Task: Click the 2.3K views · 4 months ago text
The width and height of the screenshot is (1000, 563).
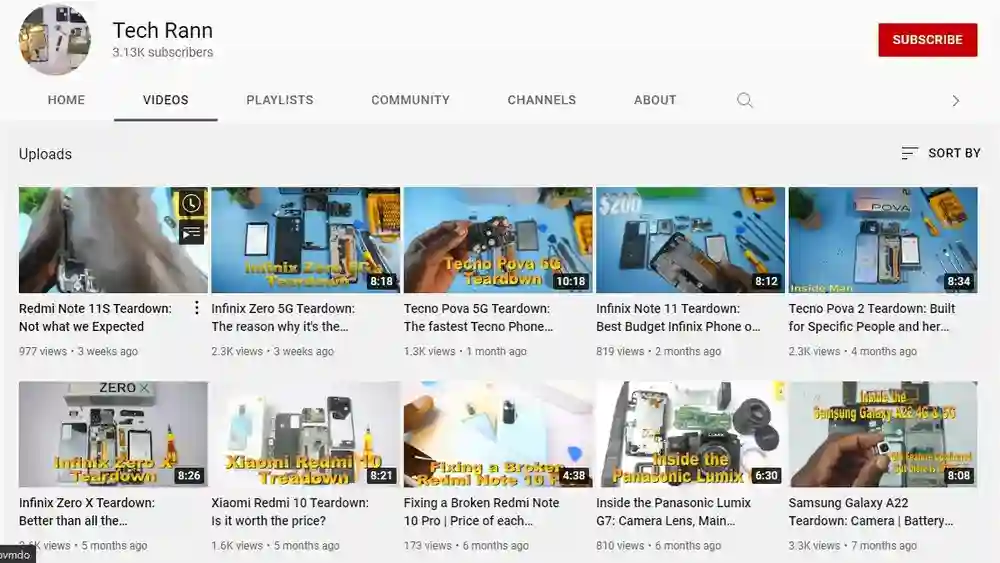Action: pos(853,351)
